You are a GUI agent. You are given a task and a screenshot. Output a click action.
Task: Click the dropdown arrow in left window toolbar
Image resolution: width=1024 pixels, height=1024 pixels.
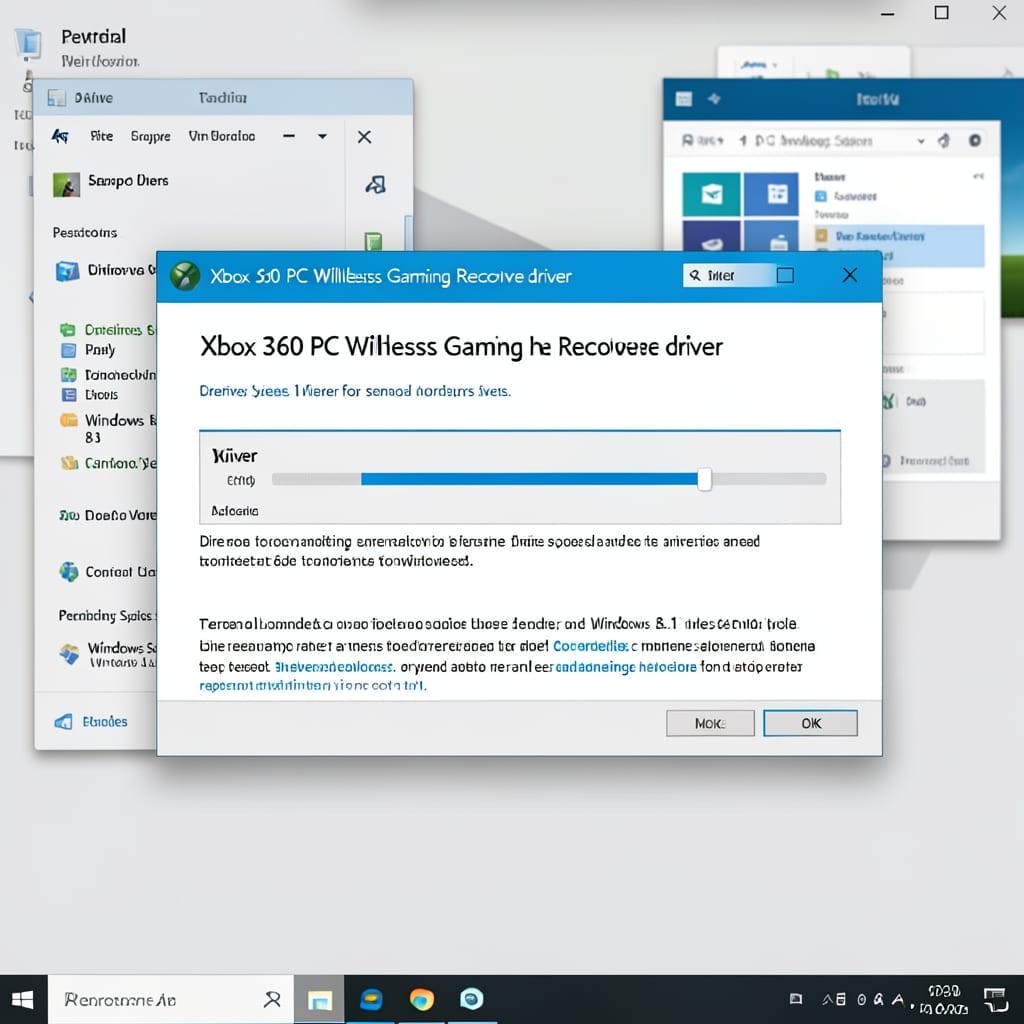pyautogui.click(x=322, y=136)
